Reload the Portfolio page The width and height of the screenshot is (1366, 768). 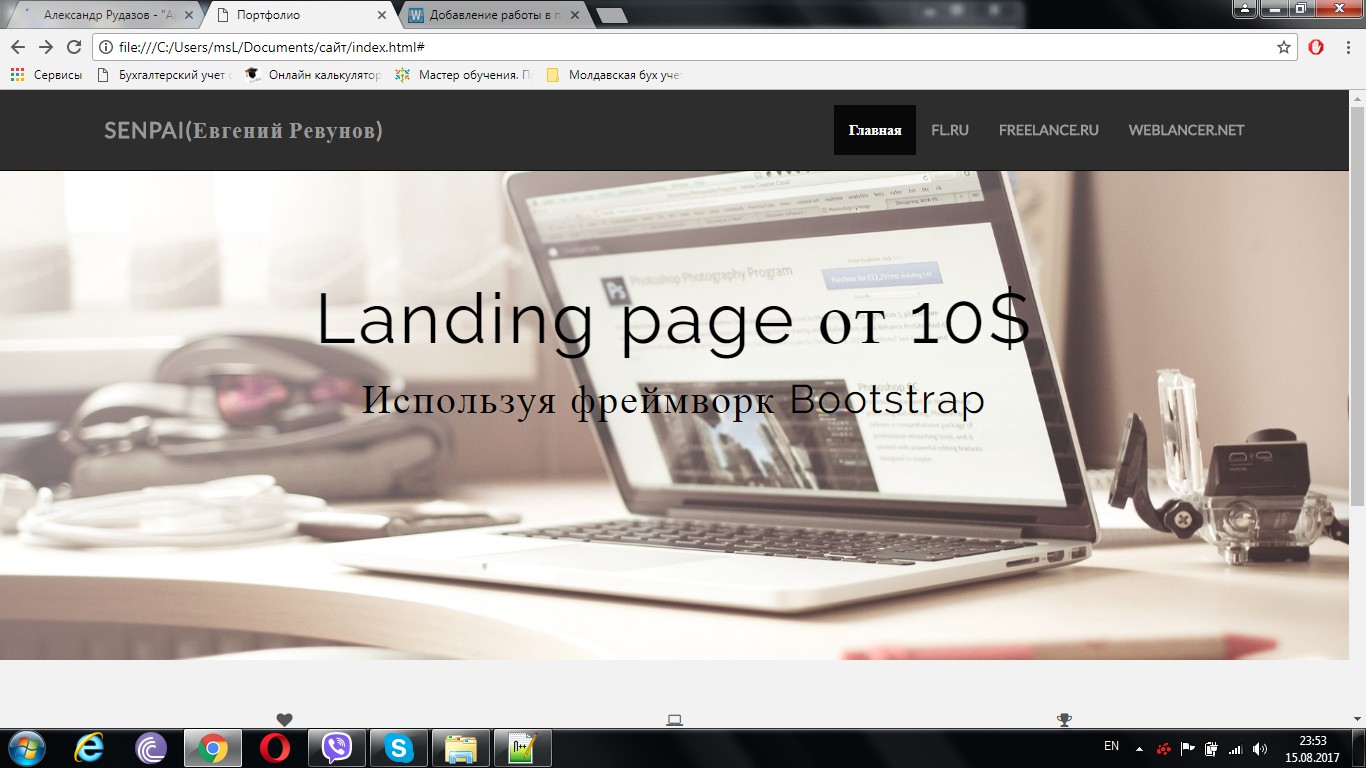[x=73, y=47]
